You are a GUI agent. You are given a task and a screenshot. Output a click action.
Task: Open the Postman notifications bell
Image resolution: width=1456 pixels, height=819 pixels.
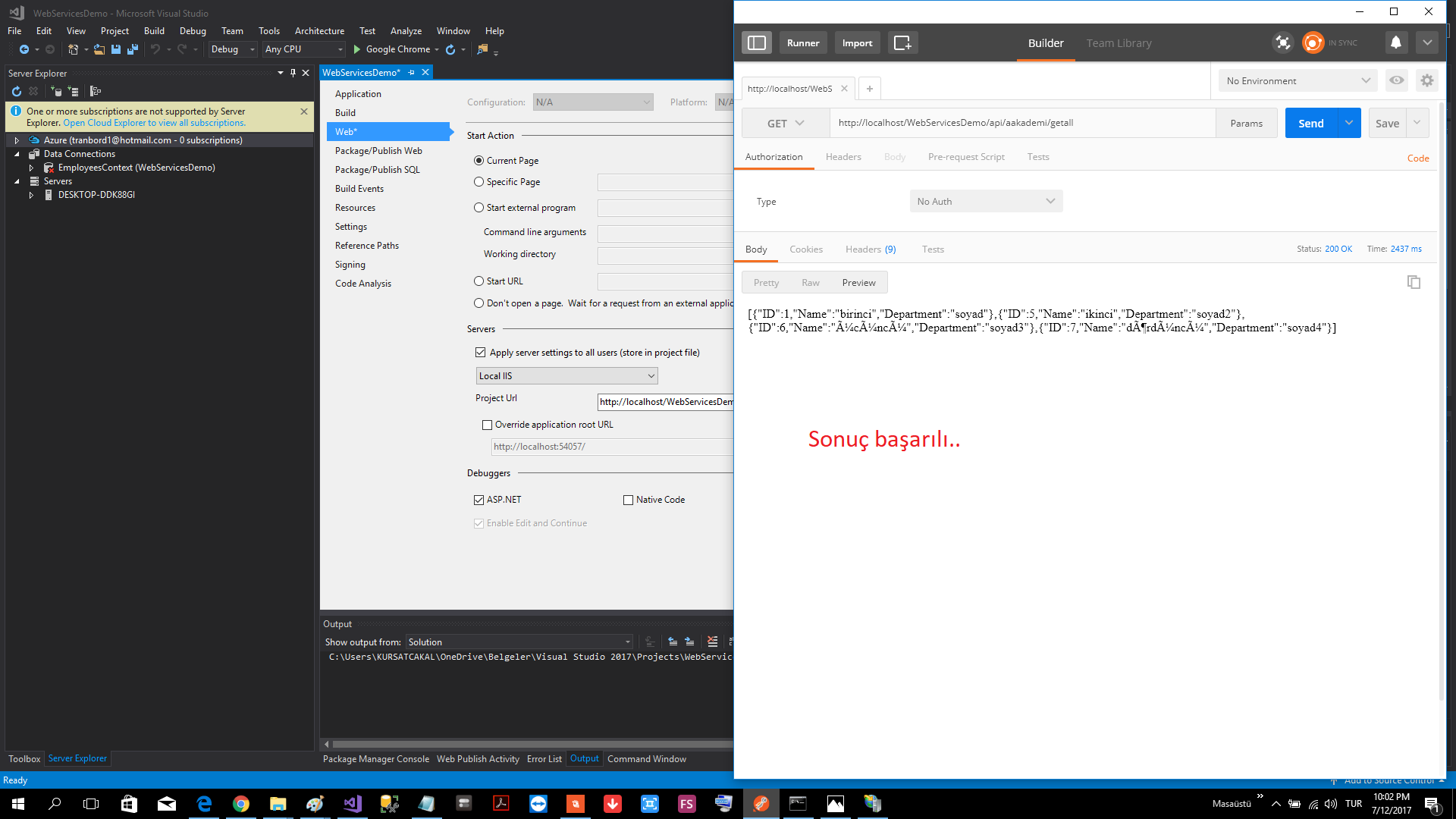tap(1395, 43)
